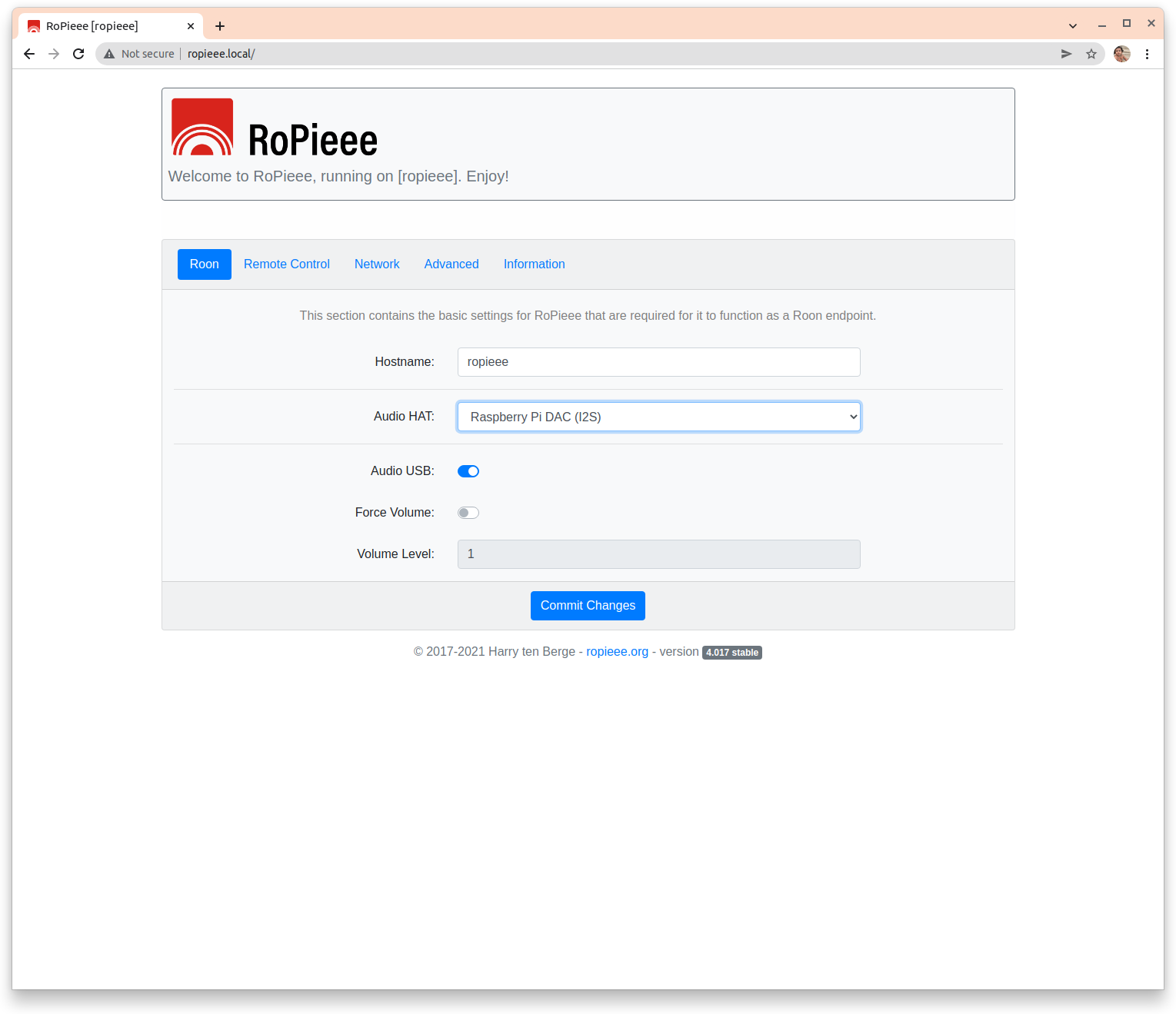
Task: Enable the Force Volume toggle
Action: pos(468,513)
